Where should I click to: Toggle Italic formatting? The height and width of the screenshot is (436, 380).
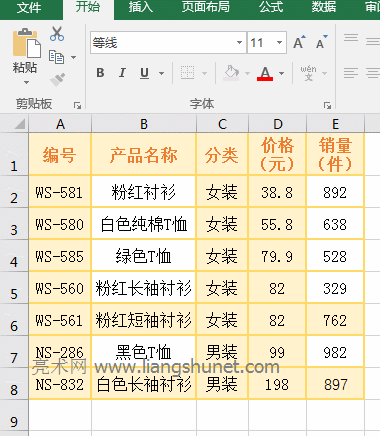tap(122, 73)
